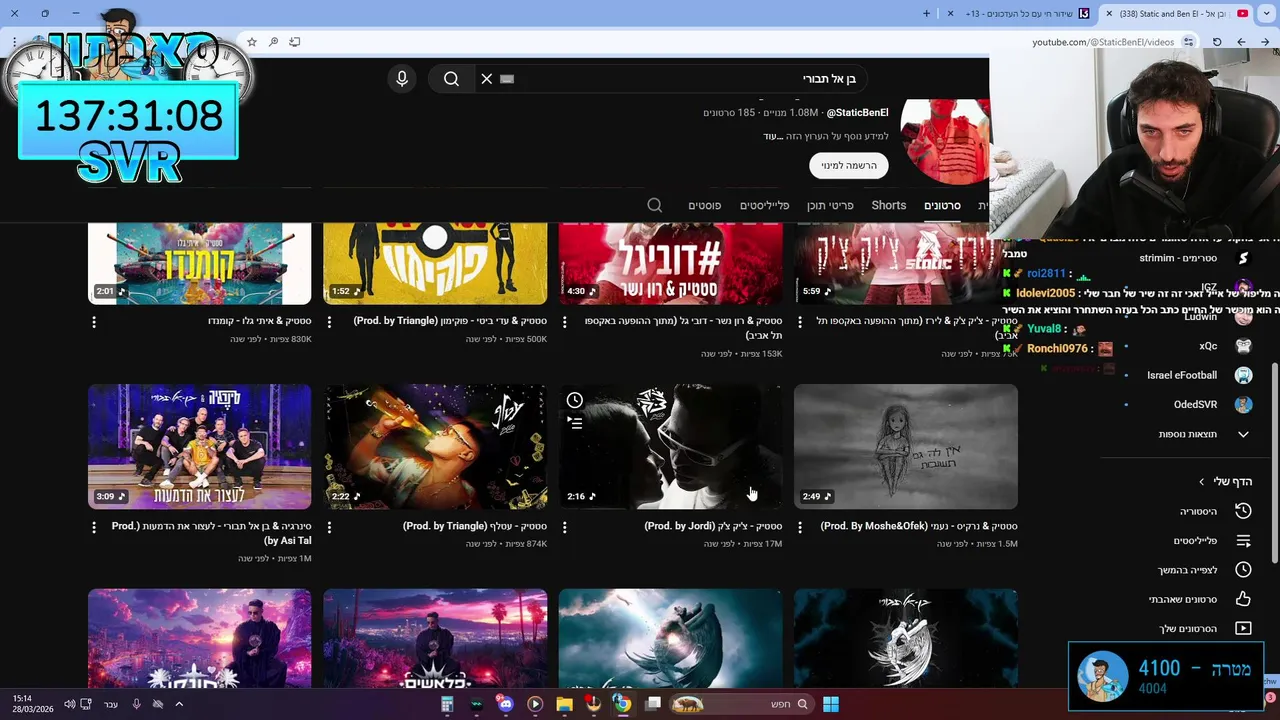Open the volume speaker tray icon
Image resolution: width=1280 pixels, height=720 pixels.
[x=69, y=704]
